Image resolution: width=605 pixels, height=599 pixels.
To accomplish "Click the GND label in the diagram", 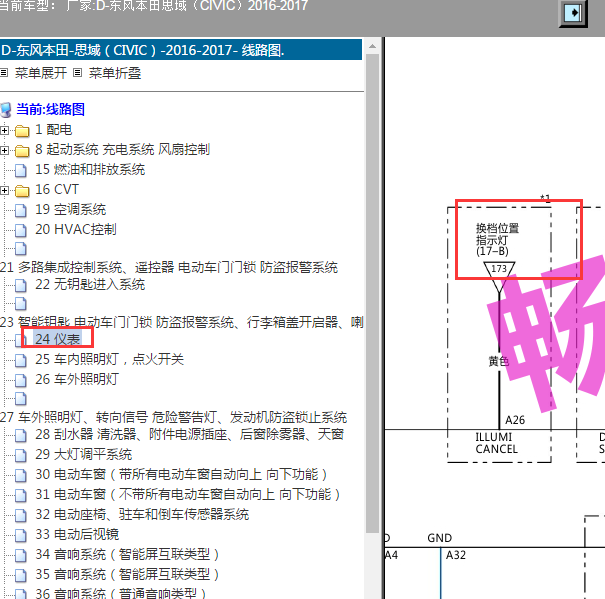I will [439, 538].
